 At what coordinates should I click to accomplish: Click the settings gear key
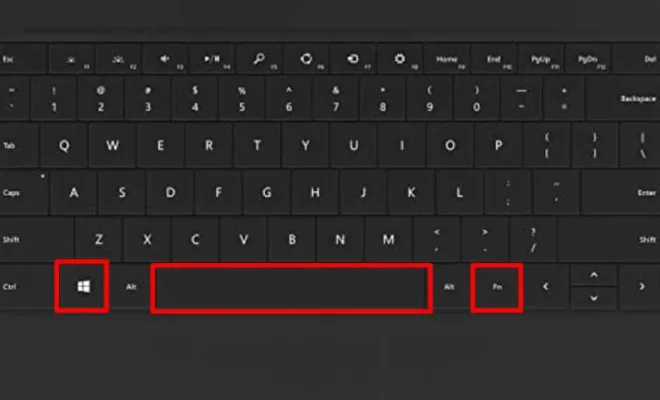399,59
